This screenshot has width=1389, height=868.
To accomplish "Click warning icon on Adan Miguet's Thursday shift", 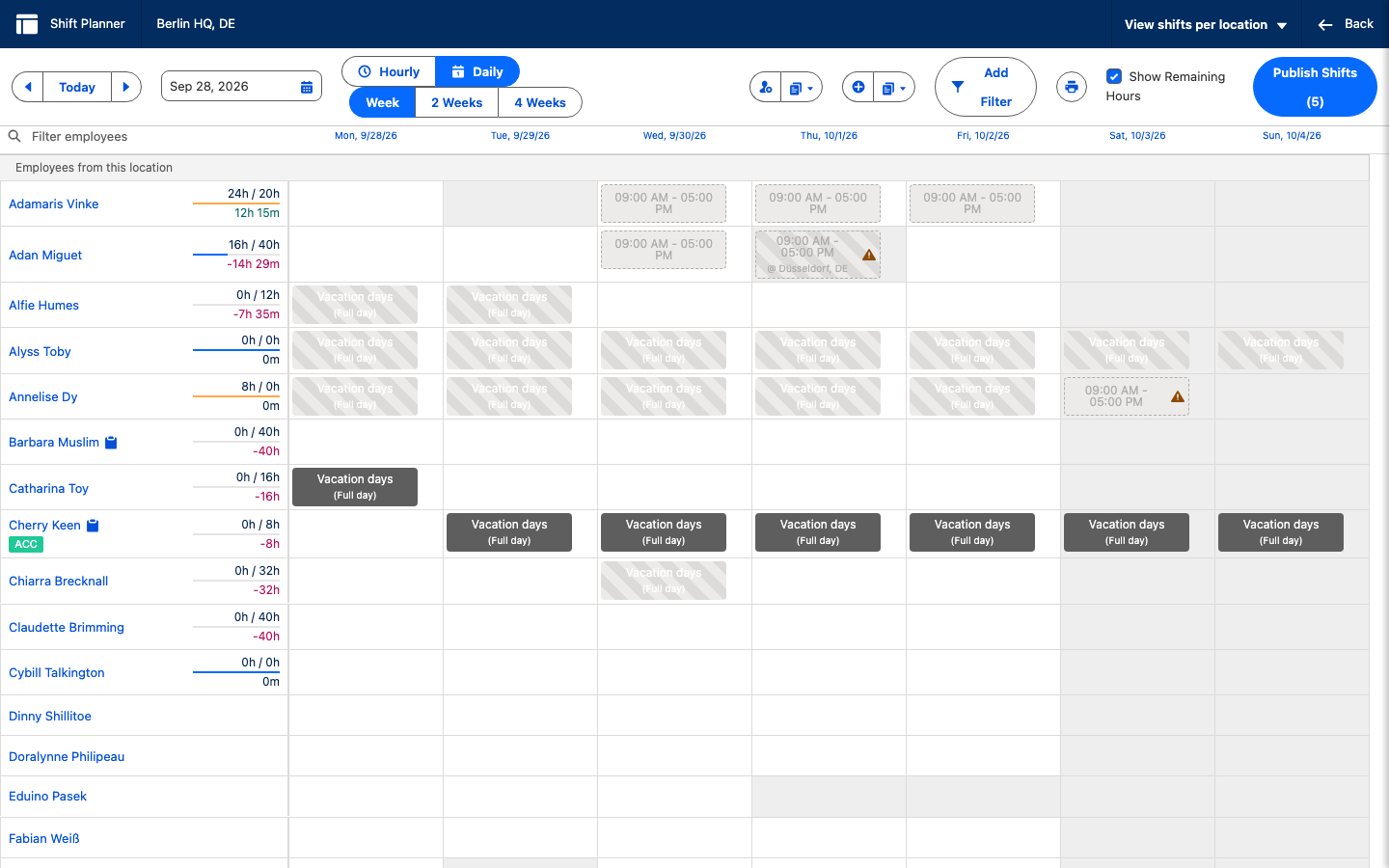I will (869, 256).
